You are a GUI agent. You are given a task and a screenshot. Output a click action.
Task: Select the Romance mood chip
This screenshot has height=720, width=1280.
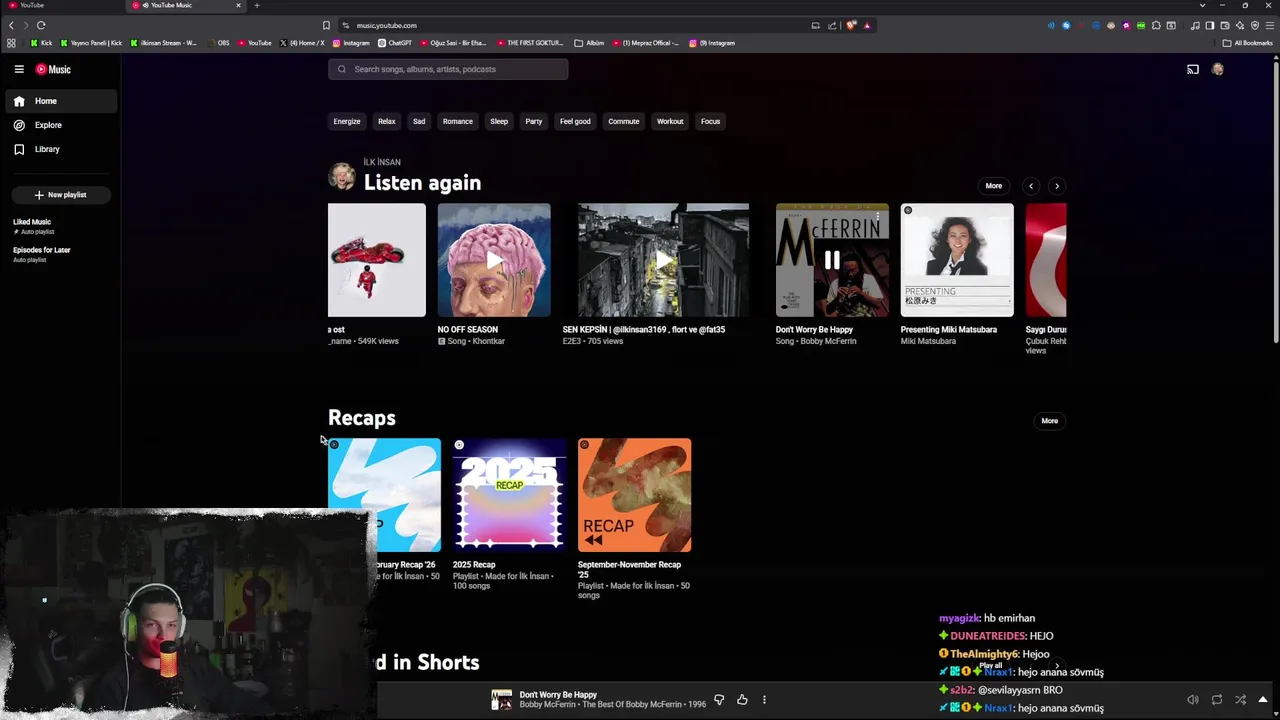pyautogui.click(x=458, y=122)
